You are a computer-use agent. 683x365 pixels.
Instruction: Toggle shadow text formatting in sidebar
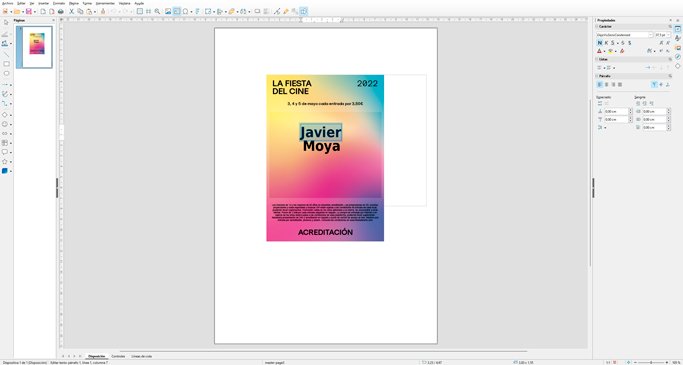[x=630, y=43]
